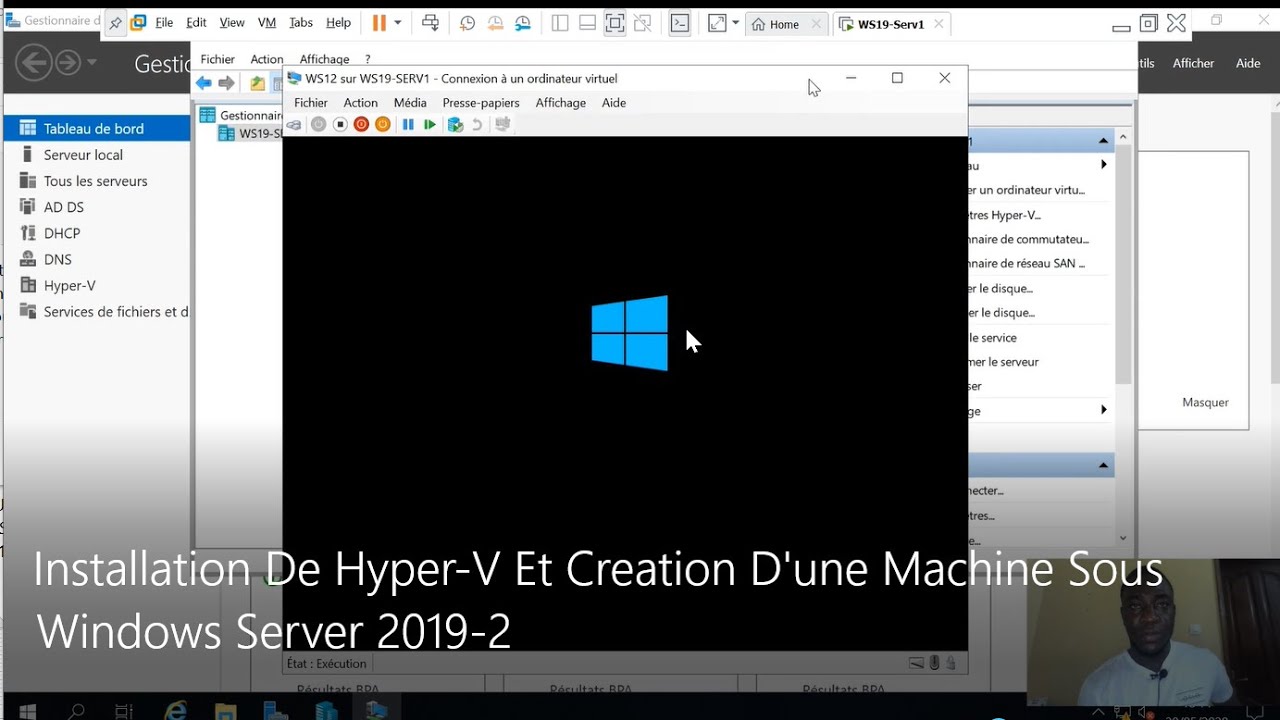
Task: Go forward in Hyper-V Manager toolbar
Action: pos(227,83)
